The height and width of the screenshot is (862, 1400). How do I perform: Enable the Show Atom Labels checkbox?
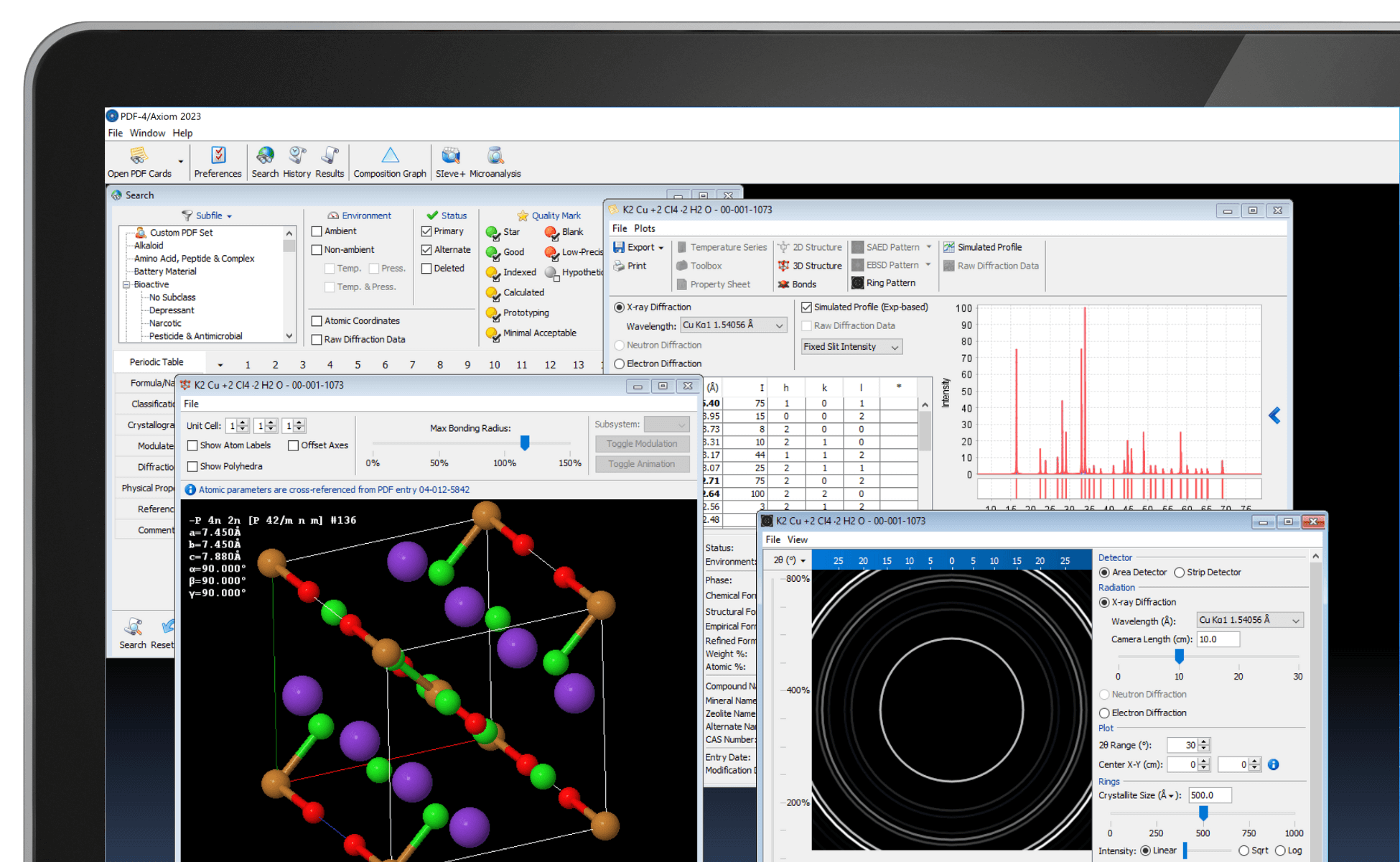(192, 445)
